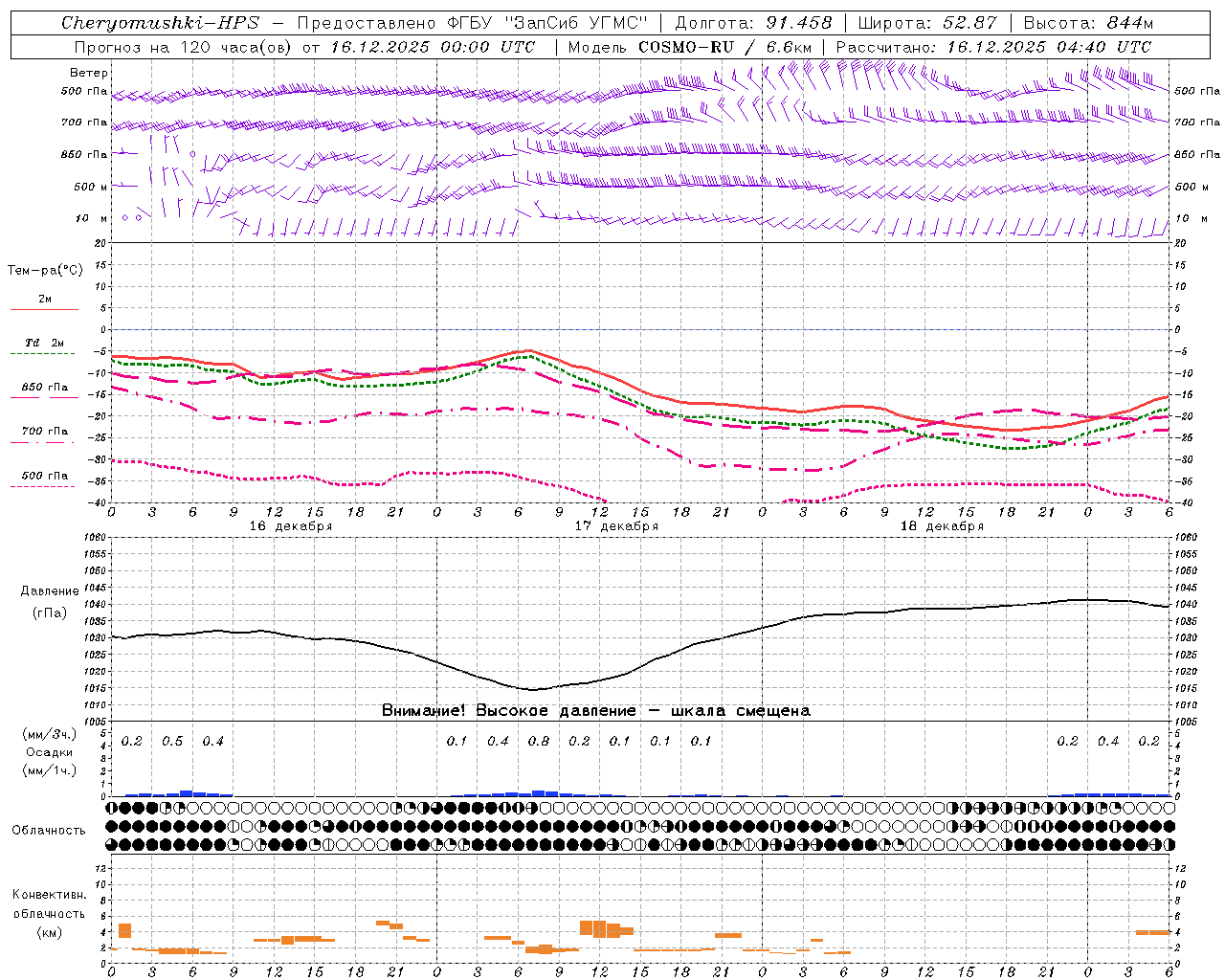Click the Тем-ра(°C) panel label
Viewport: 1225px width, 980px height.
tap(45, 271)
